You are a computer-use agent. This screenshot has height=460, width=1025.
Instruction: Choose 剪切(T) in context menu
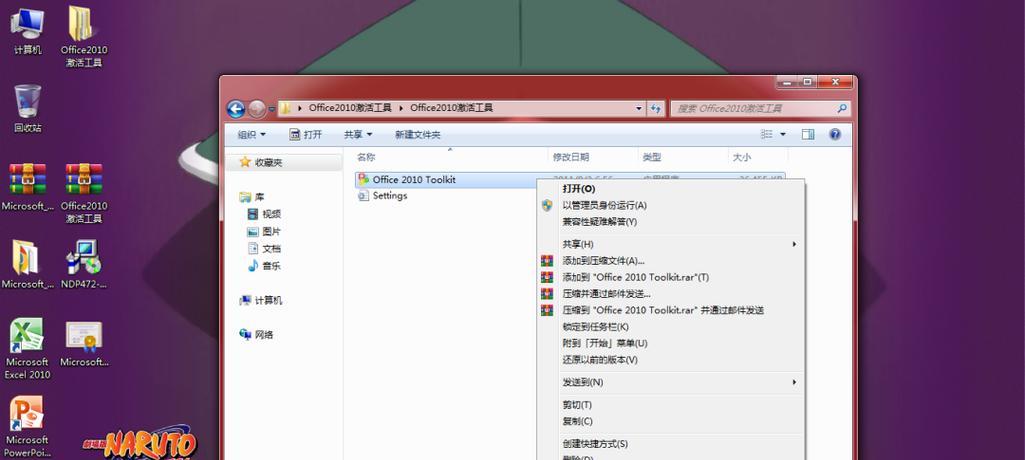pos(671,405)
